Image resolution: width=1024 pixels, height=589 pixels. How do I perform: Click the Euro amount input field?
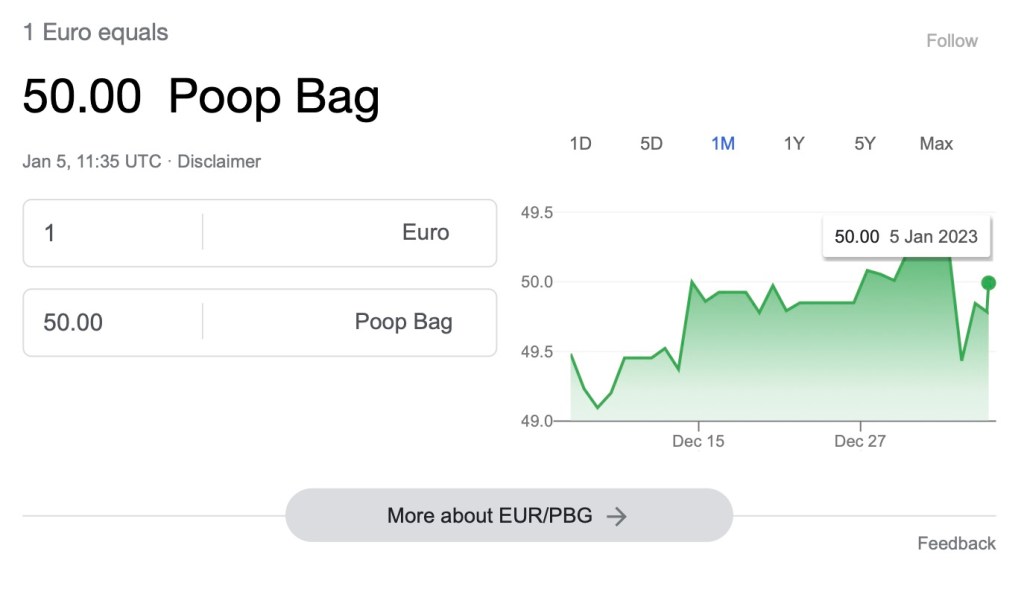[112, 233]
